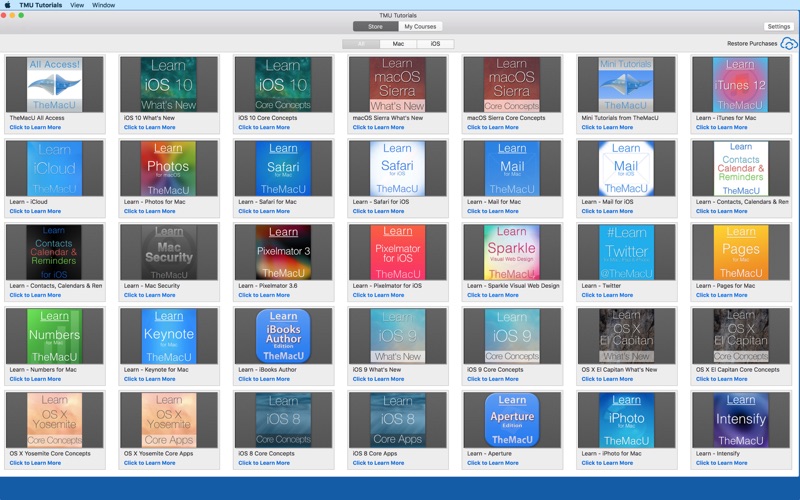Open TheMacU All Access course cover
The height and width of the screenshot is (500, 800).
(55, 85)
